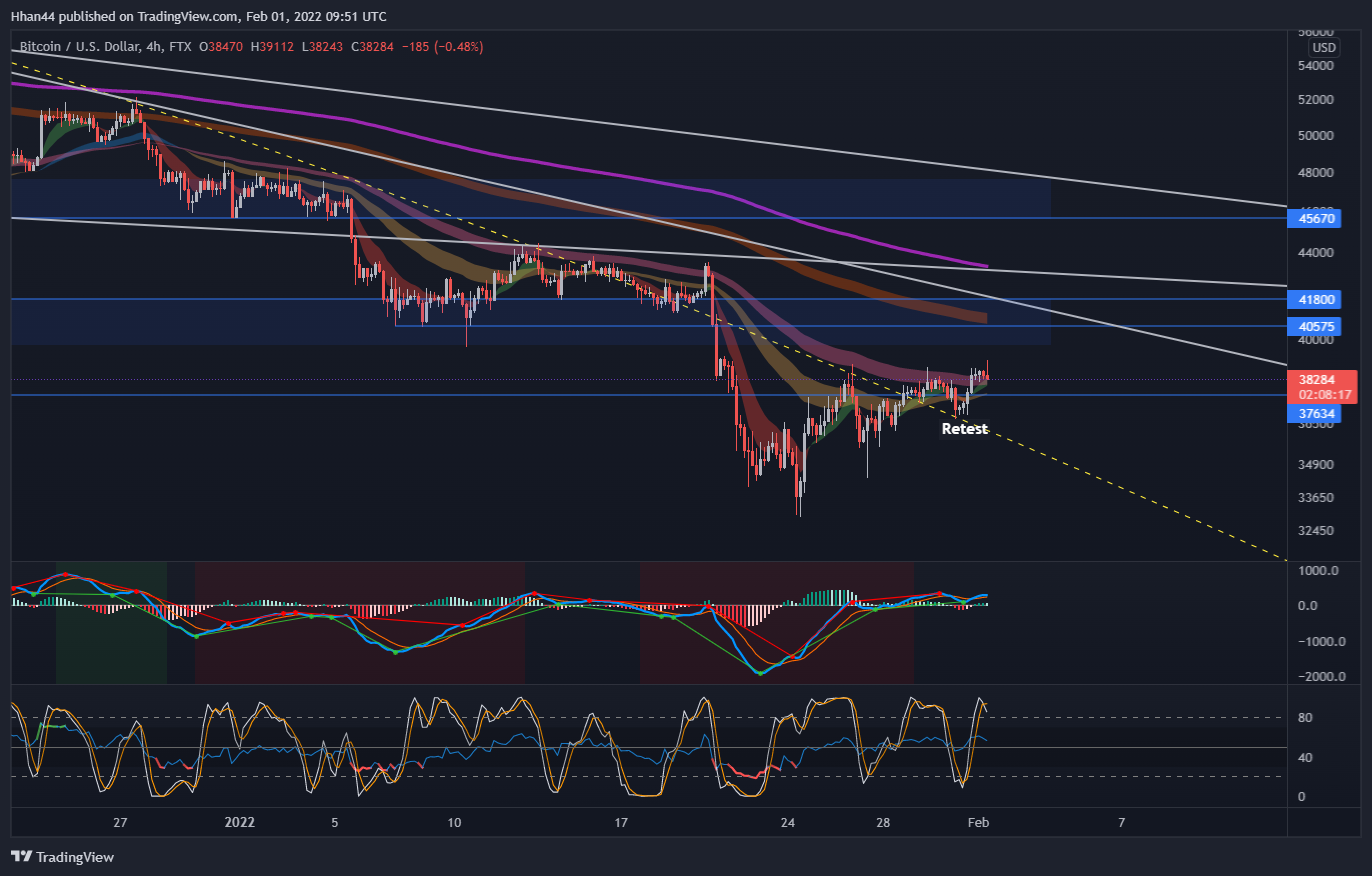The height and width of the screenshot is (876, 1372).
Task: Click the 1000.0 MACD scale label
Action: coord(1316,570)
